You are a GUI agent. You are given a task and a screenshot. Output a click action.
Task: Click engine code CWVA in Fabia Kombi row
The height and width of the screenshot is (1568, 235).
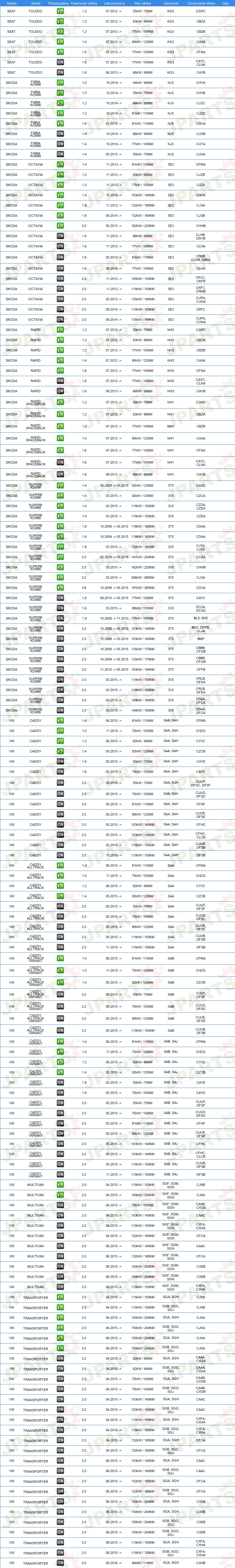point(201,124)
